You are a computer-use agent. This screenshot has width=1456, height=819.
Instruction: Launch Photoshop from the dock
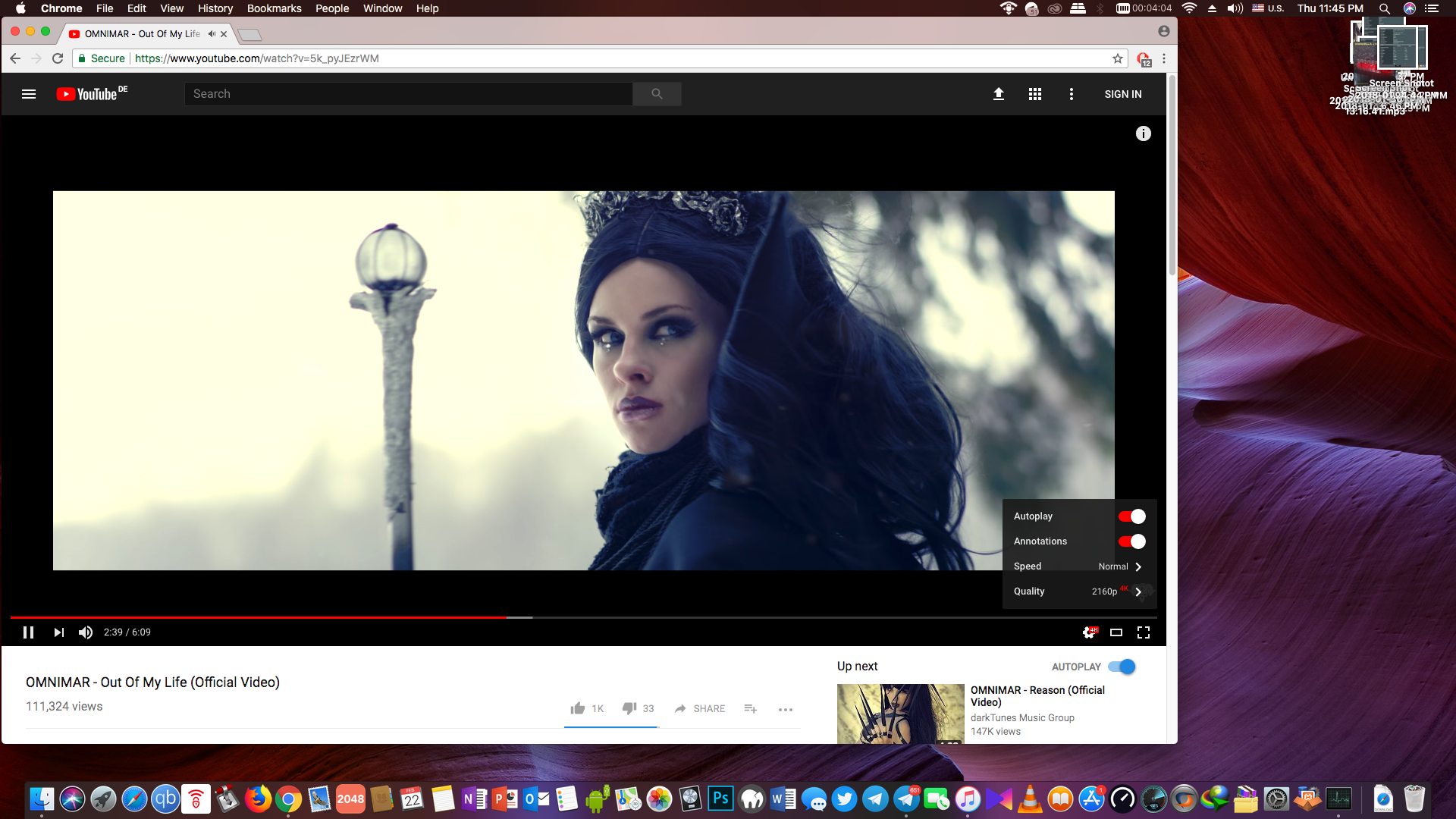point(720,799)
